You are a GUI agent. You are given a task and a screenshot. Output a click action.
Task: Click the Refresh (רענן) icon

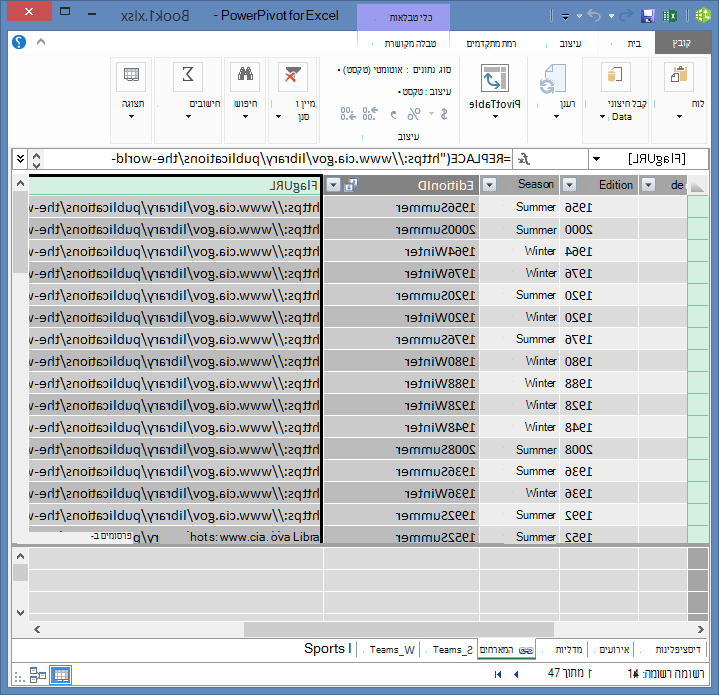tap(553, 79)
